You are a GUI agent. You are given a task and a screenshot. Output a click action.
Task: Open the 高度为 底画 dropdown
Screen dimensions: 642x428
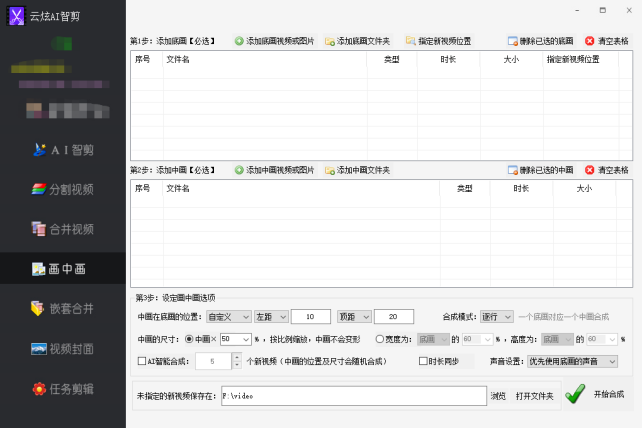point(557,339)
